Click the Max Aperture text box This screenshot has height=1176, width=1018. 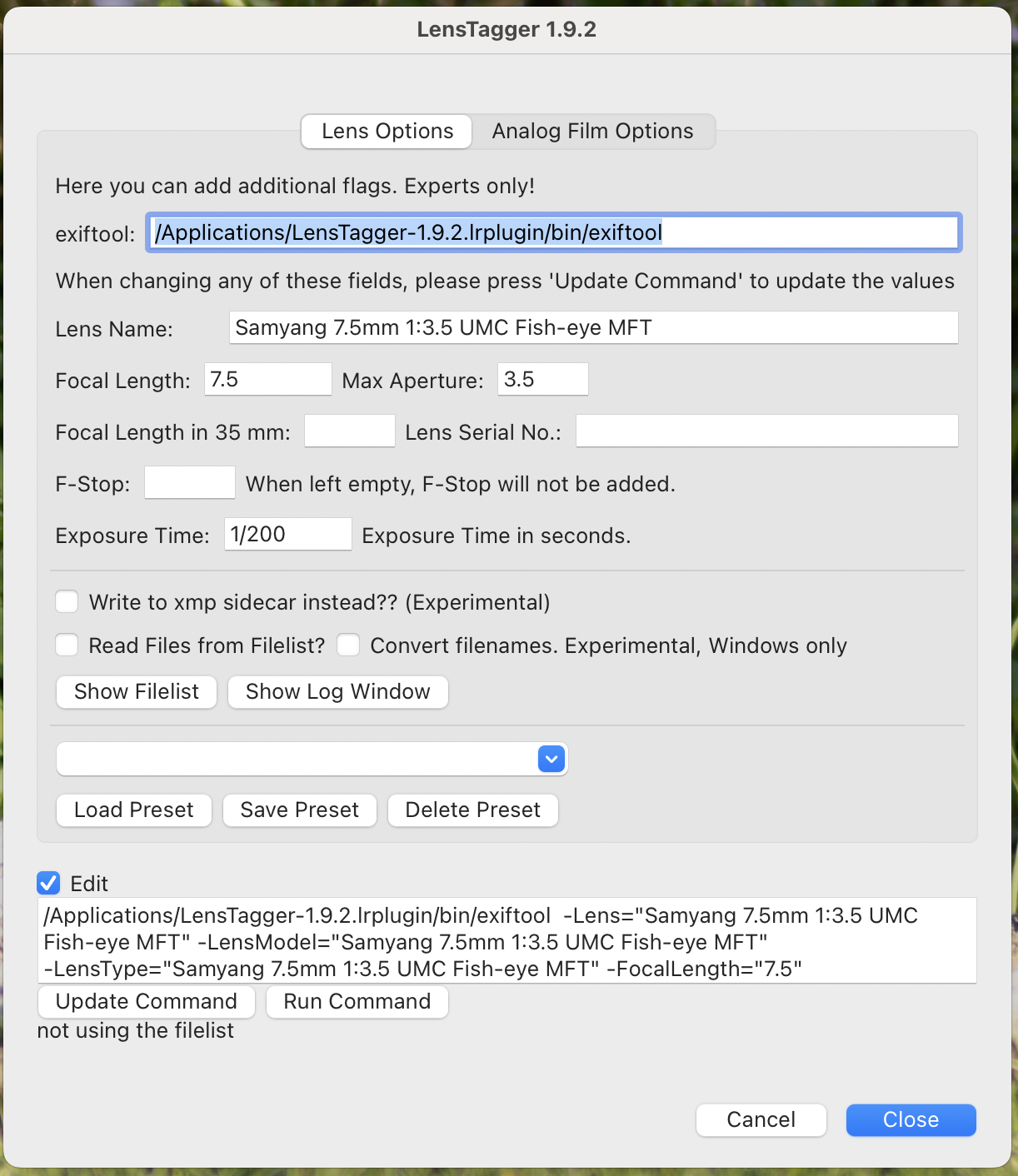(542, 380)
